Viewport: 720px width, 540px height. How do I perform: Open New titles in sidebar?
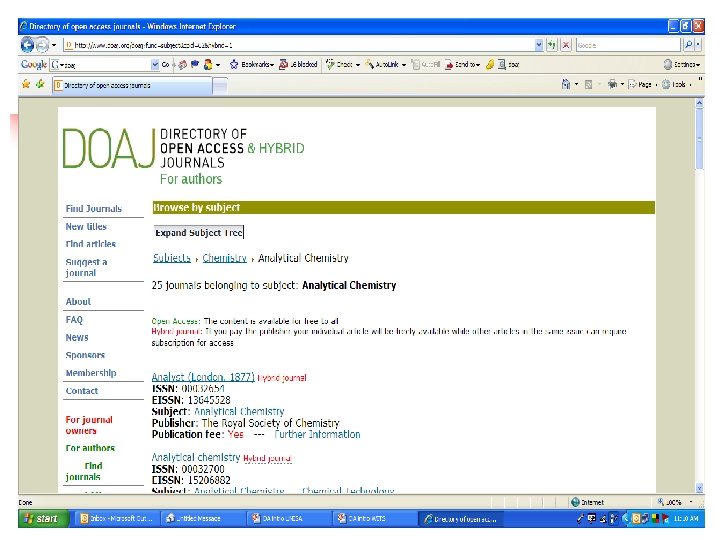[86, 226]
